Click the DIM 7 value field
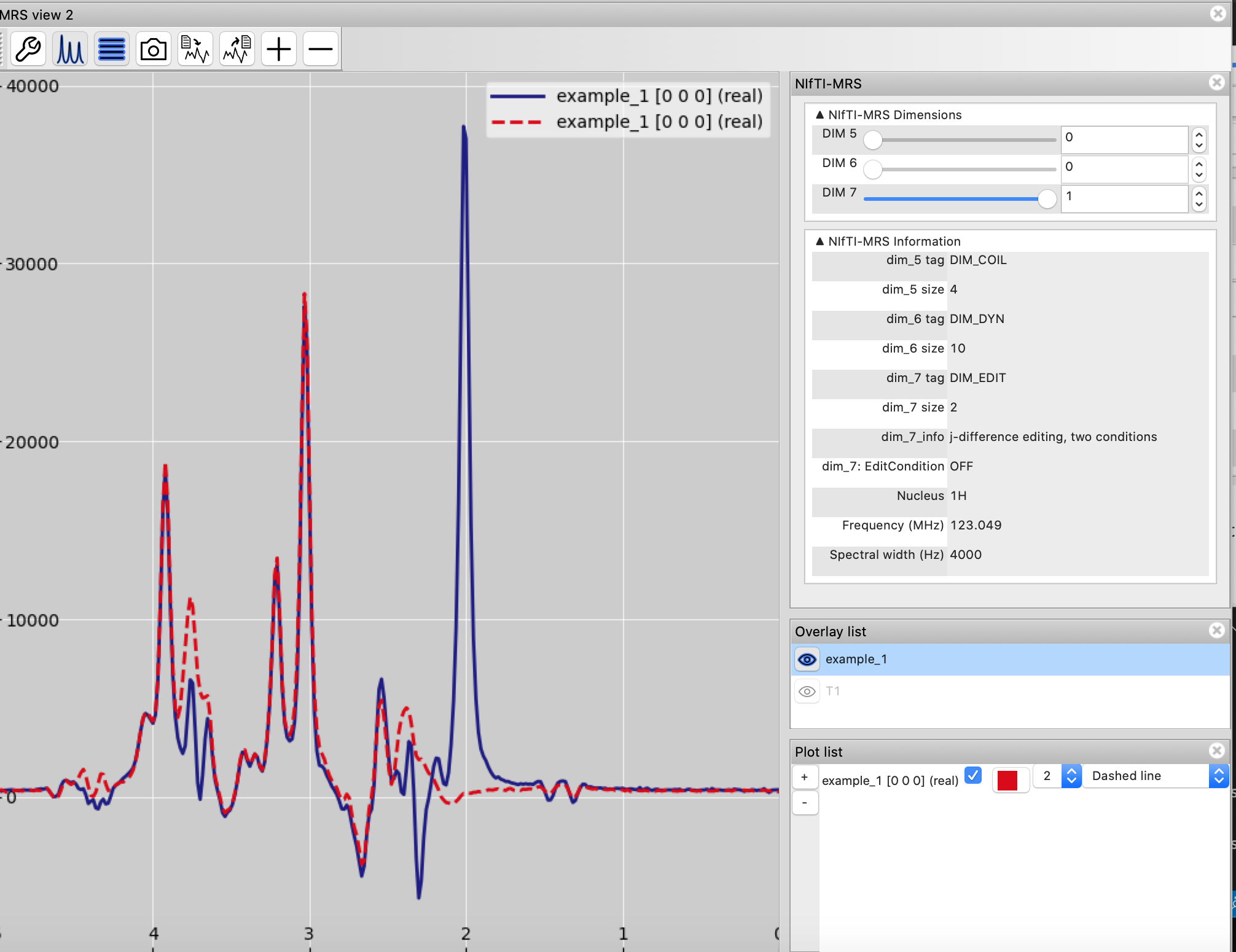The width and height of the screenshot is (1236, 952). click(1124, 199)
